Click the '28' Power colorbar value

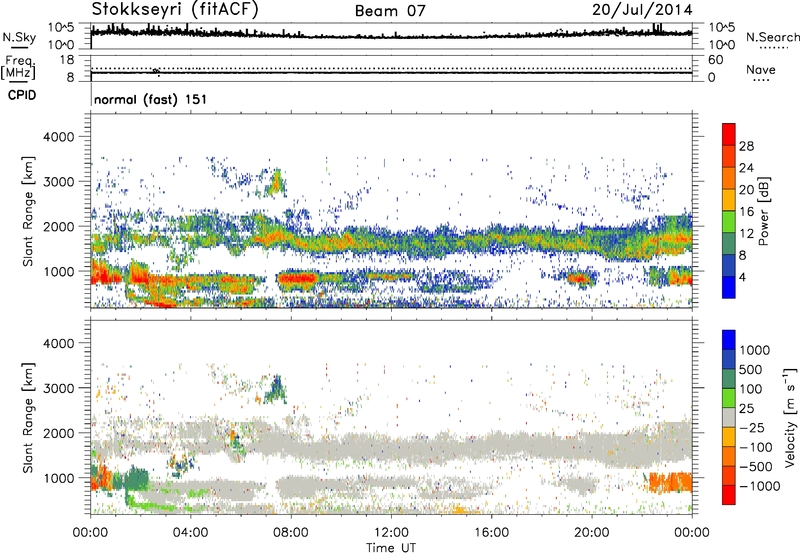click(746, 146)
